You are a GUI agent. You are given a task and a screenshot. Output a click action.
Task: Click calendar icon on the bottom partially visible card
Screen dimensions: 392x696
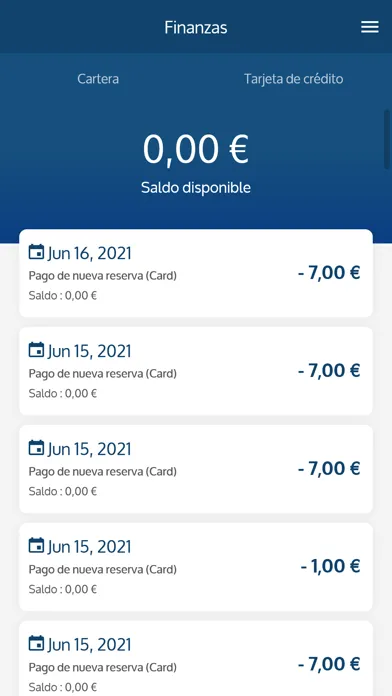[x=36, y=643]
